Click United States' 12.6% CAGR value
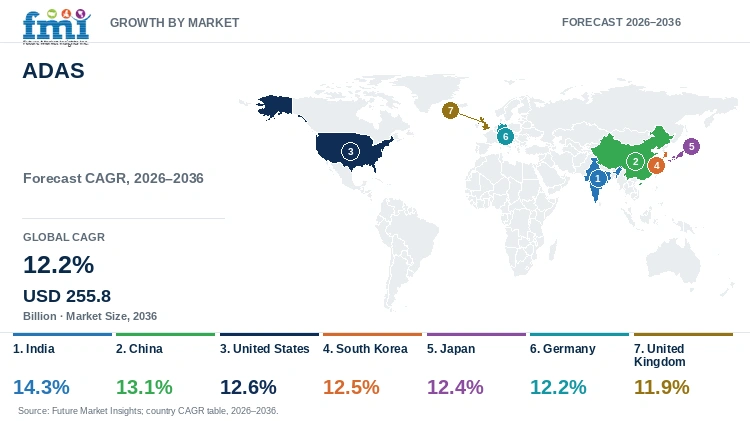 click(x=248, y=387)
